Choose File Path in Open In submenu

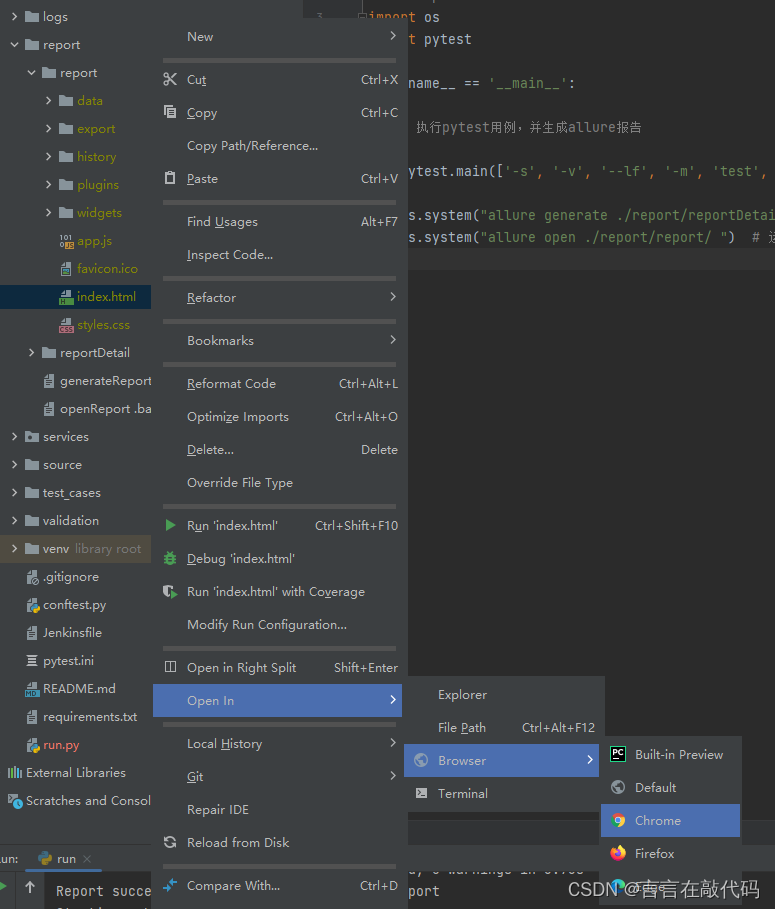(x=502, y=728)
